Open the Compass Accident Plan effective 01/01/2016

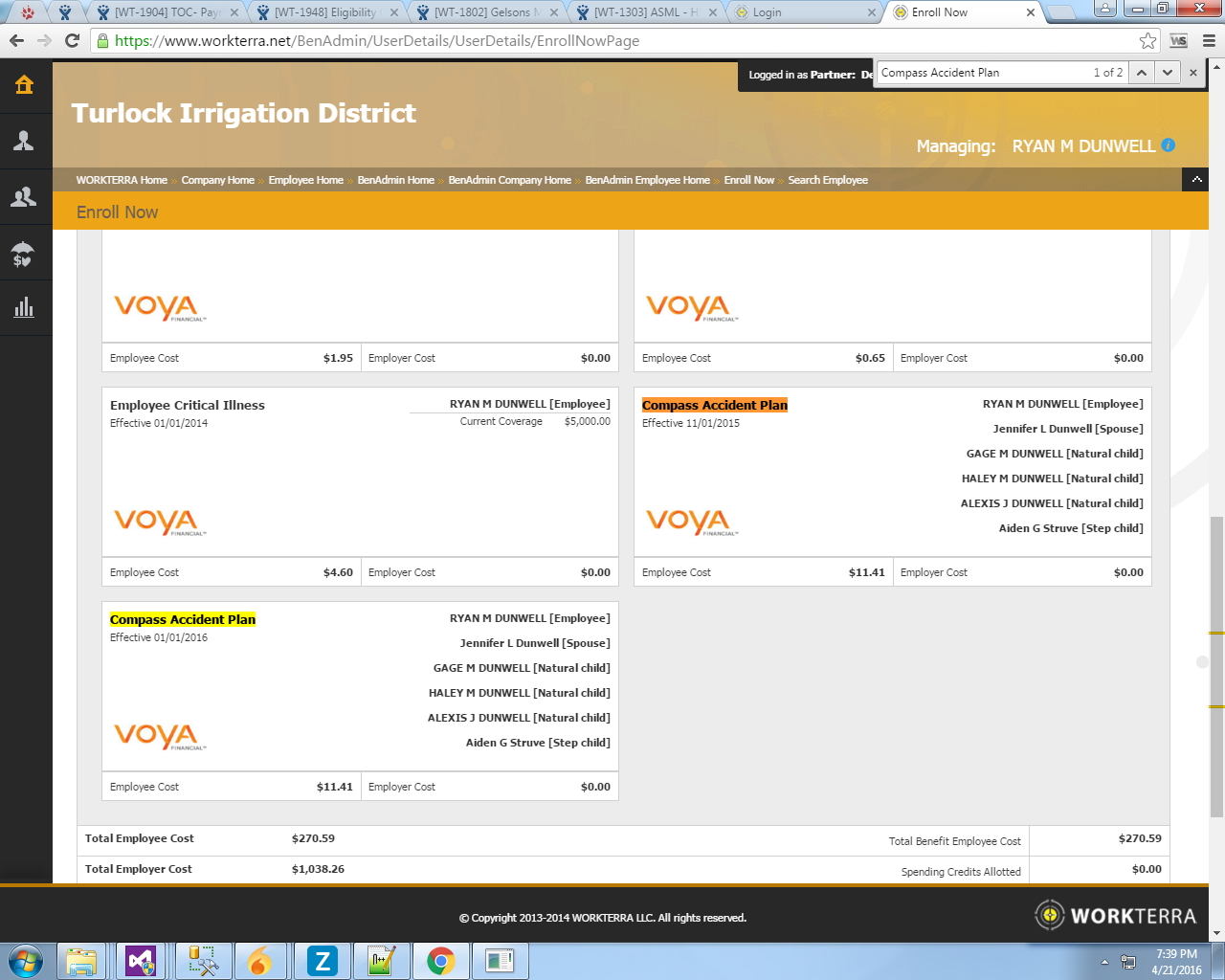click(183, 619)
